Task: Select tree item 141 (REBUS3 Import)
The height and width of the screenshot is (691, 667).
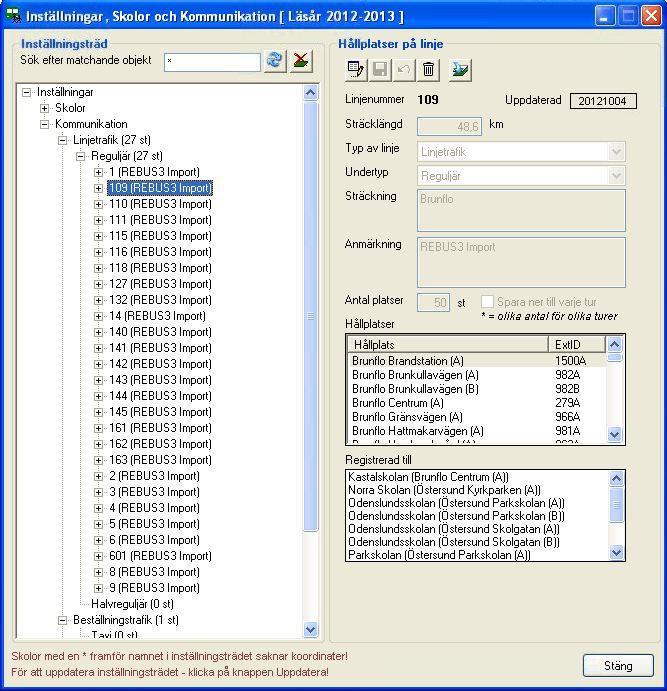Action: click(x=160, y=348)
